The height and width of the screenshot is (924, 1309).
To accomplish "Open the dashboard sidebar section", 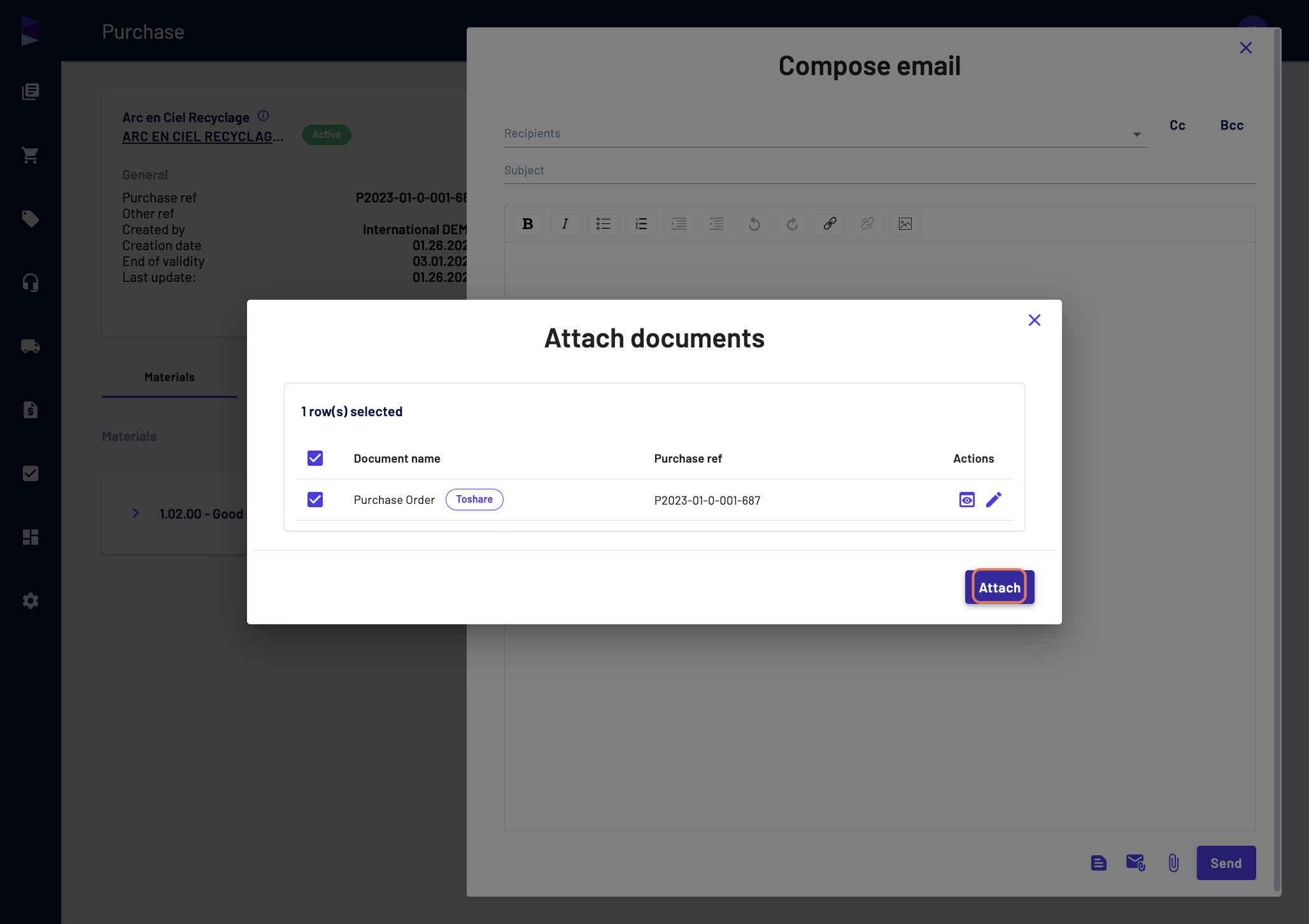I will pyautogui.click(x=30, y=537).
